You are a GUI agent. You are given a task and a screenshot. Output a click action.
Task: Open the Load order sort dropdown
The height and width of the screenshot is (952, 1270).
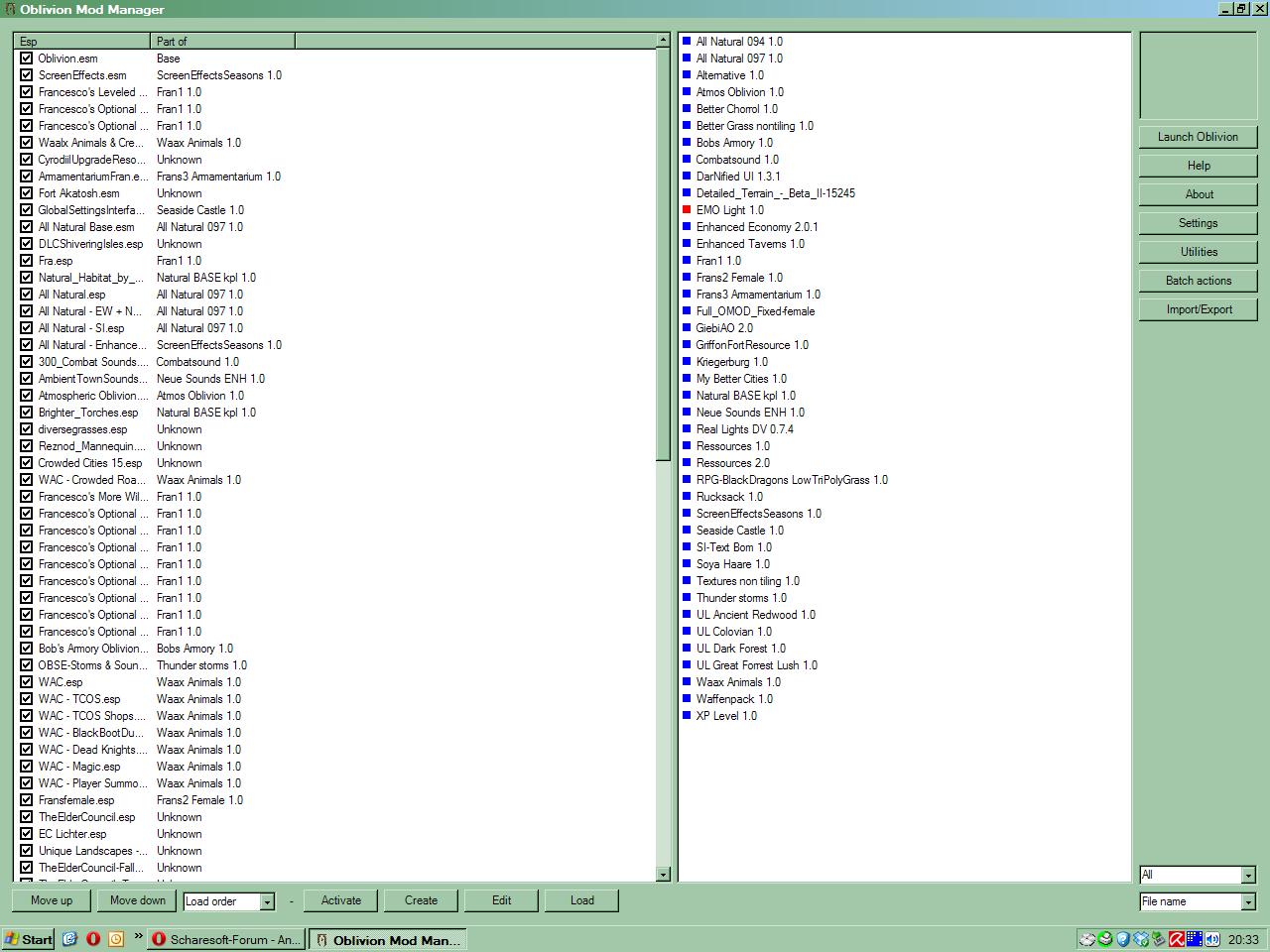pos(266,901)
